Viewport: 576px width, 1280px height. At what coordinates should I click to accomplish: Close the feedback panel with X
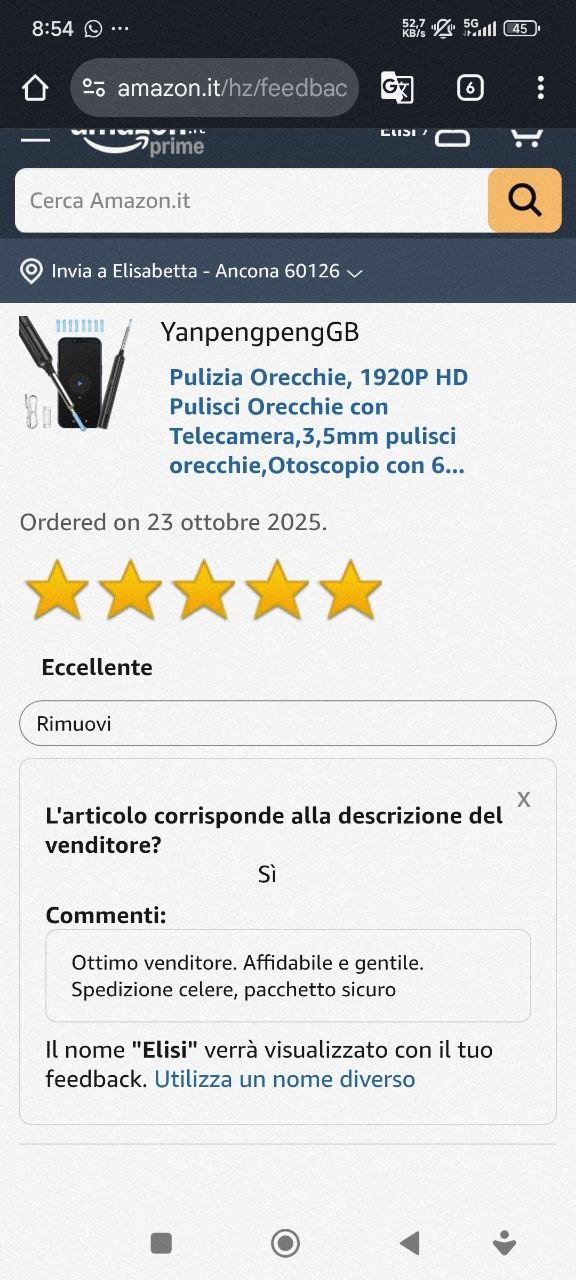click(x=524, y=799)
